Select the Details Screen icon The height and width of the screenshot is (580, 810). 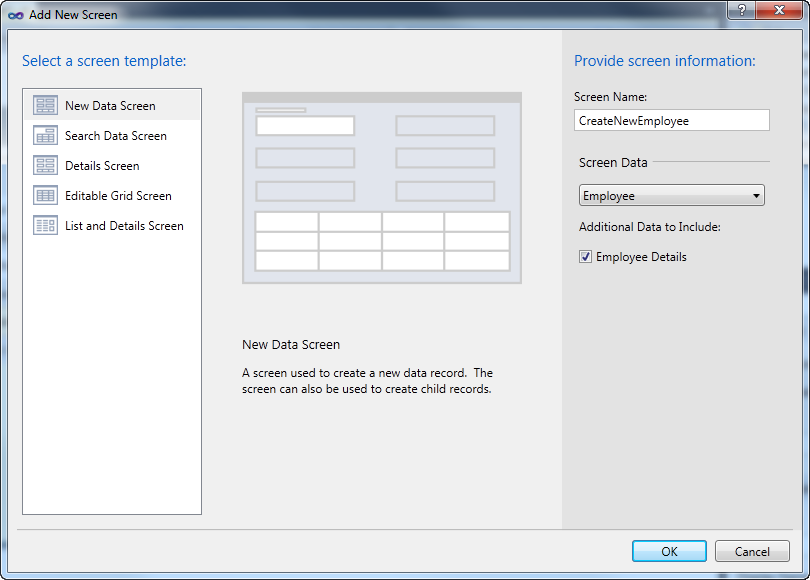point(45,164)
